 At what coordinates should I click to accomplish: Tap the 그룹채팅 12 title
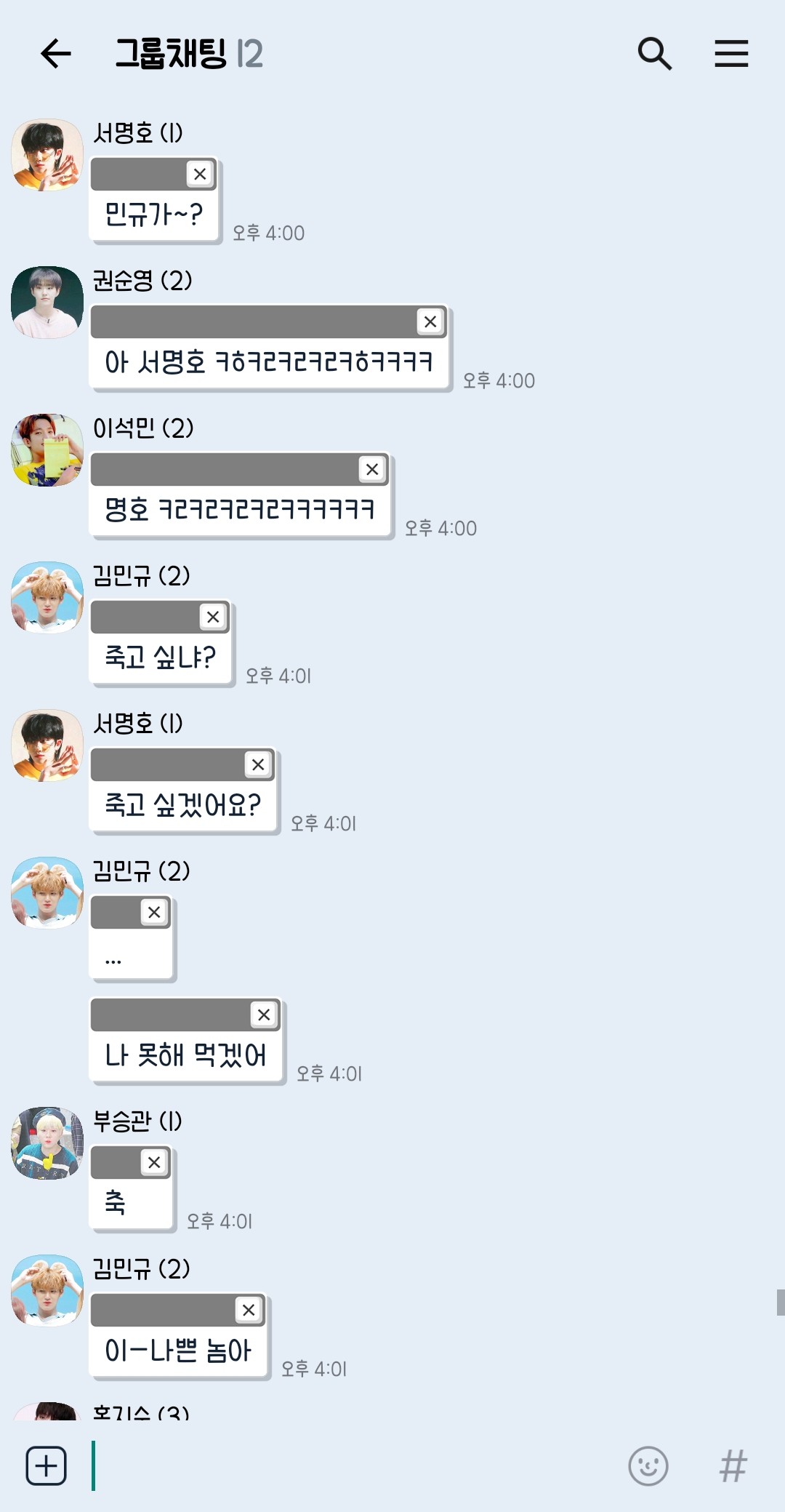[x=189, y=54]
